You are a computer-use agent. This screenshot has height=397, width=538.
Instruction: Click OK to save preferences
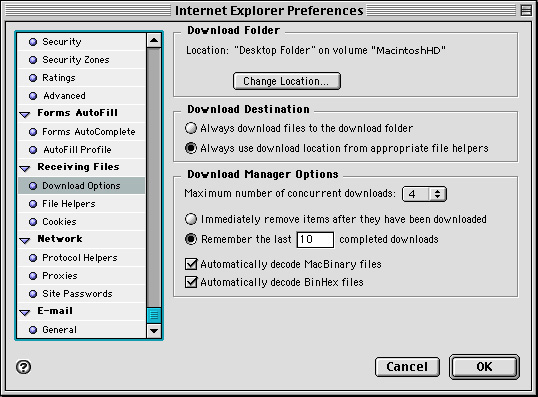[x=484, y=367]
